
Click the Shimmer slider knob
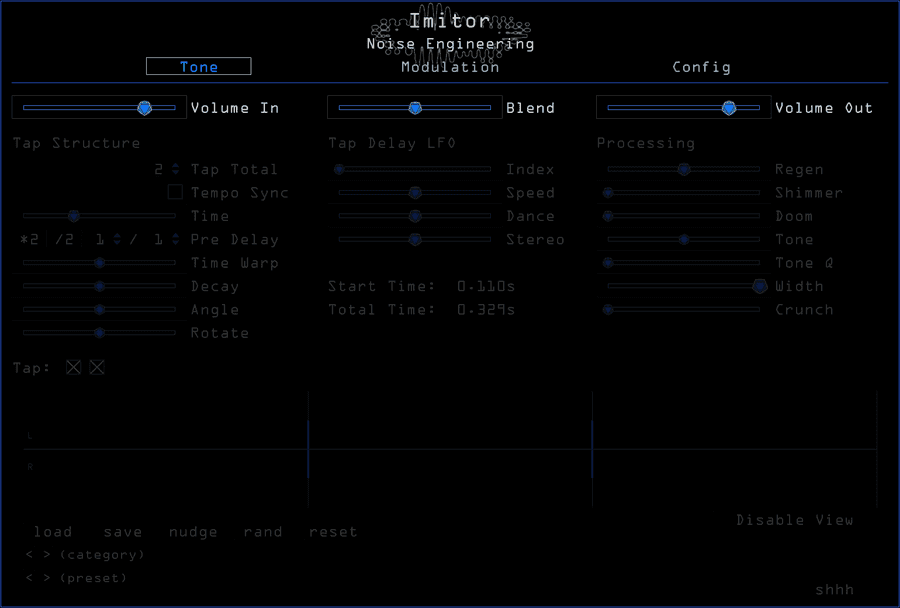pyautogui.click(x=608, y=192)
